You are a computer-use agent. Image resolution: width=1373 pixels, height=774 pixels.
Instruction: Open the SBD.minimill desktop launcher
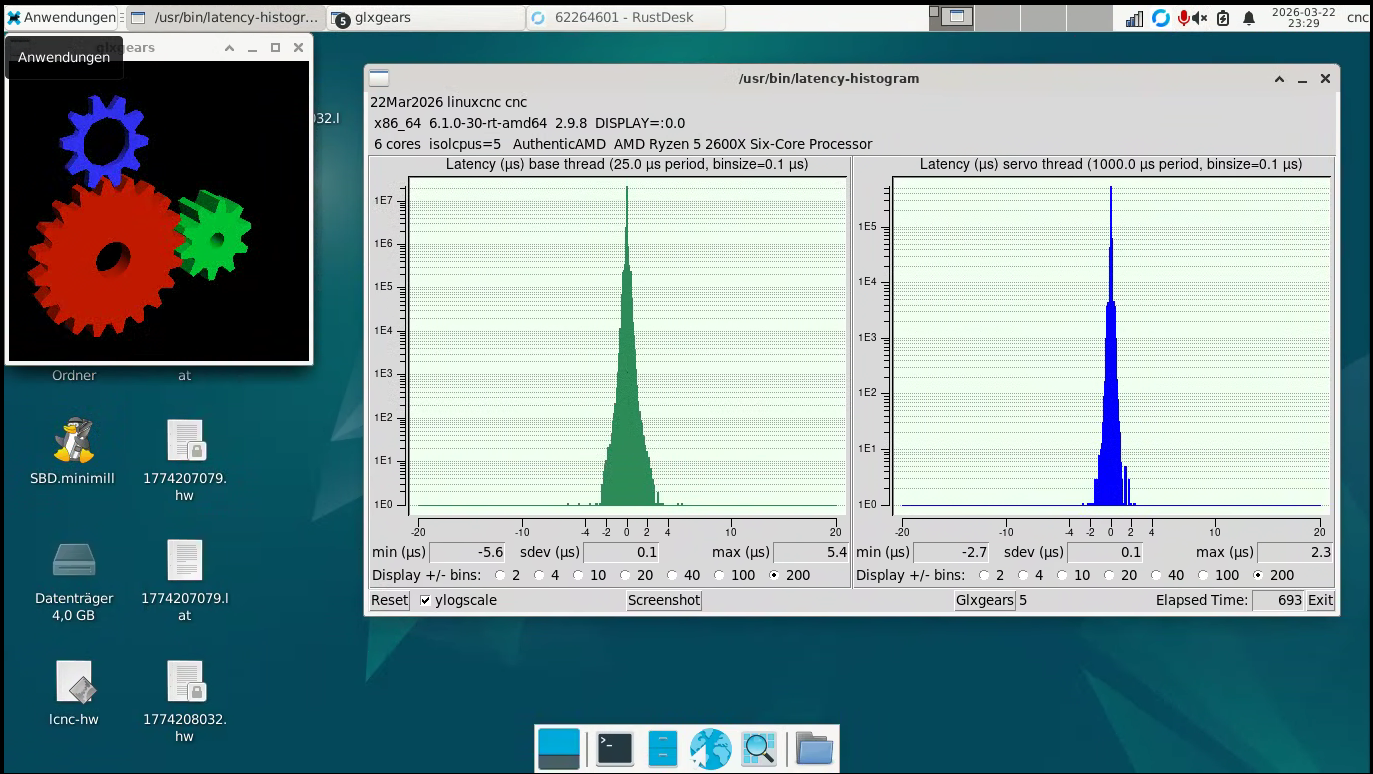coord(73,441)
